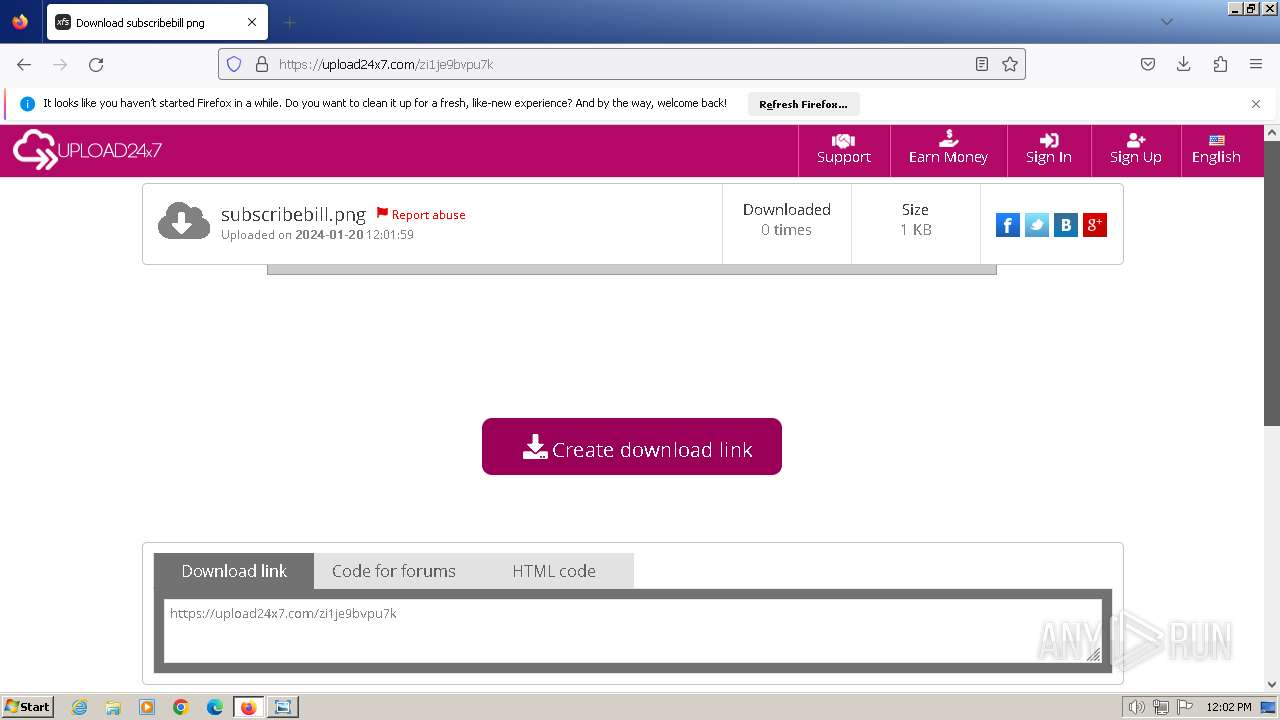The width and height of the screenshot is (1280, 720).
Task: Click the scrollbar down arrow
Action: point(1272,685)
